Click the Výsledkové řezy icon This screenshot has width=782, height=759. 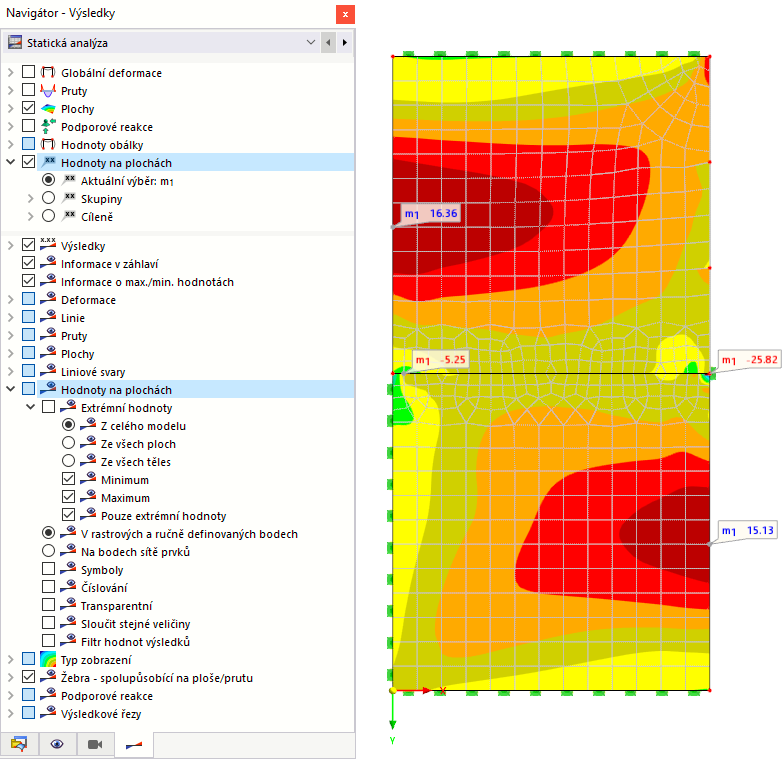tap(48, 713)
